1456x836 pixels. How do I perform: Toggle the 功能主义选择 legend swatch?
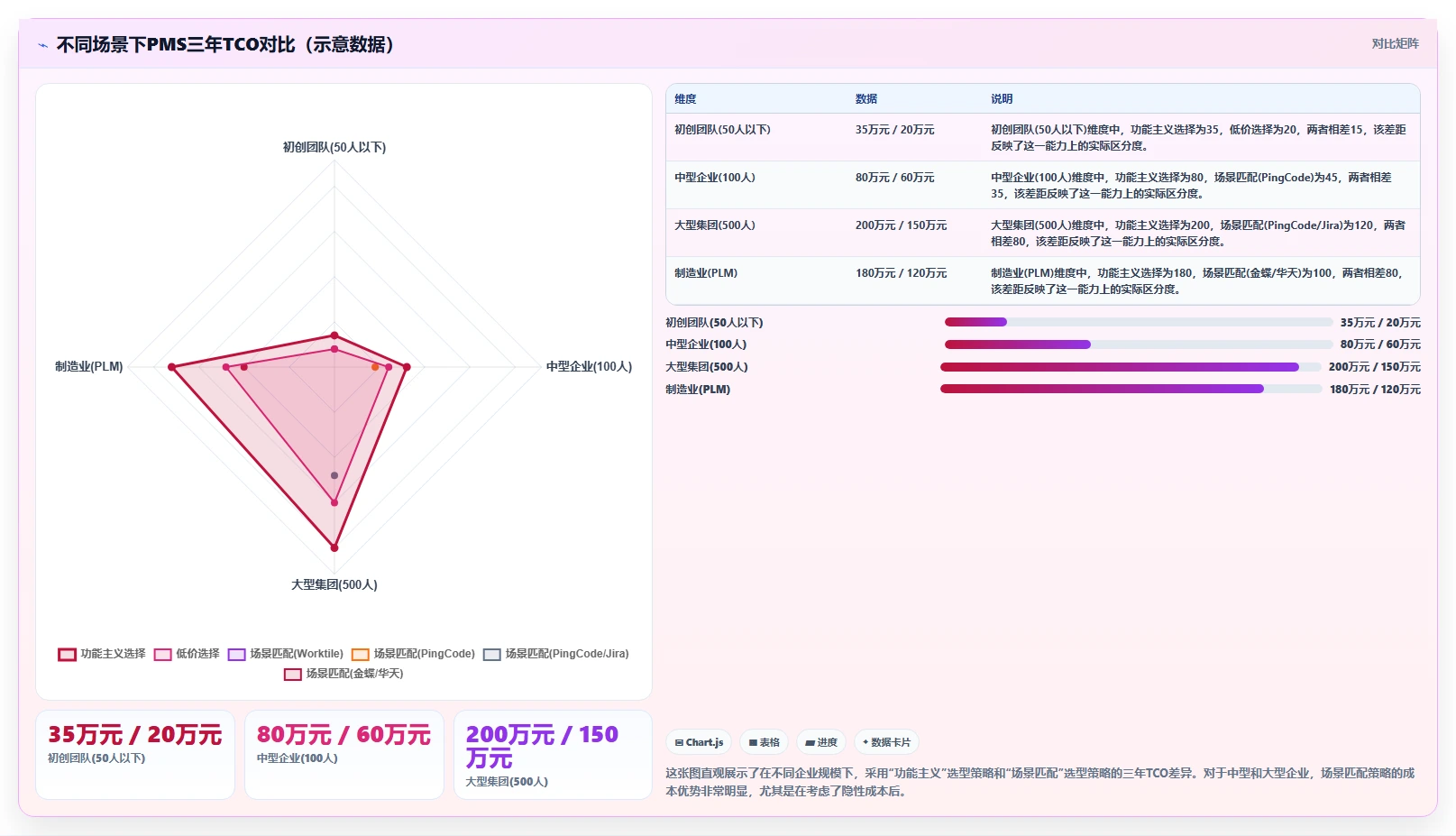coord(68,655)
